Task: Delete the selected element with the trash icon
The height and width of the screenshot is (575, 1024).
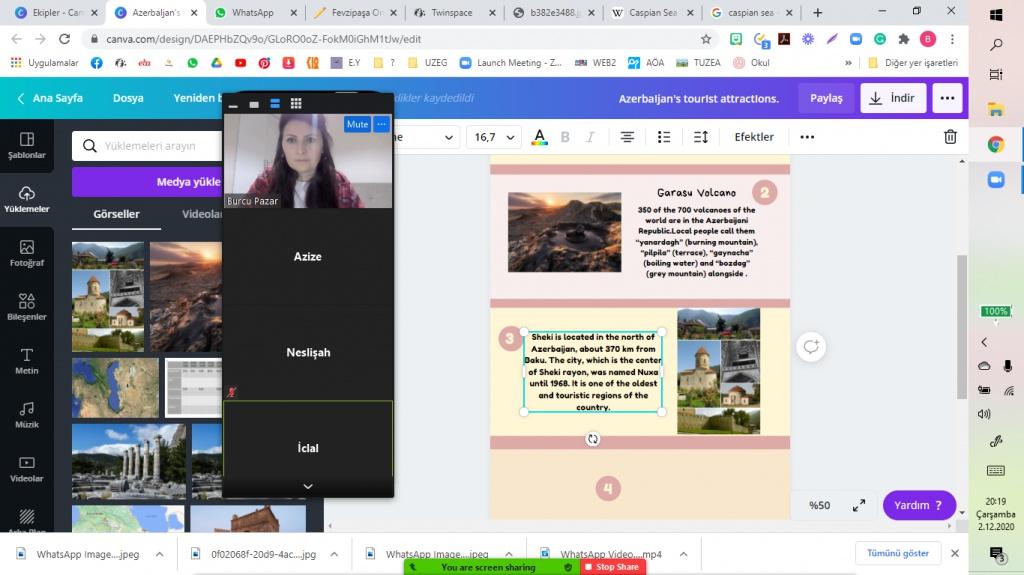Action: tap(950, 137)
